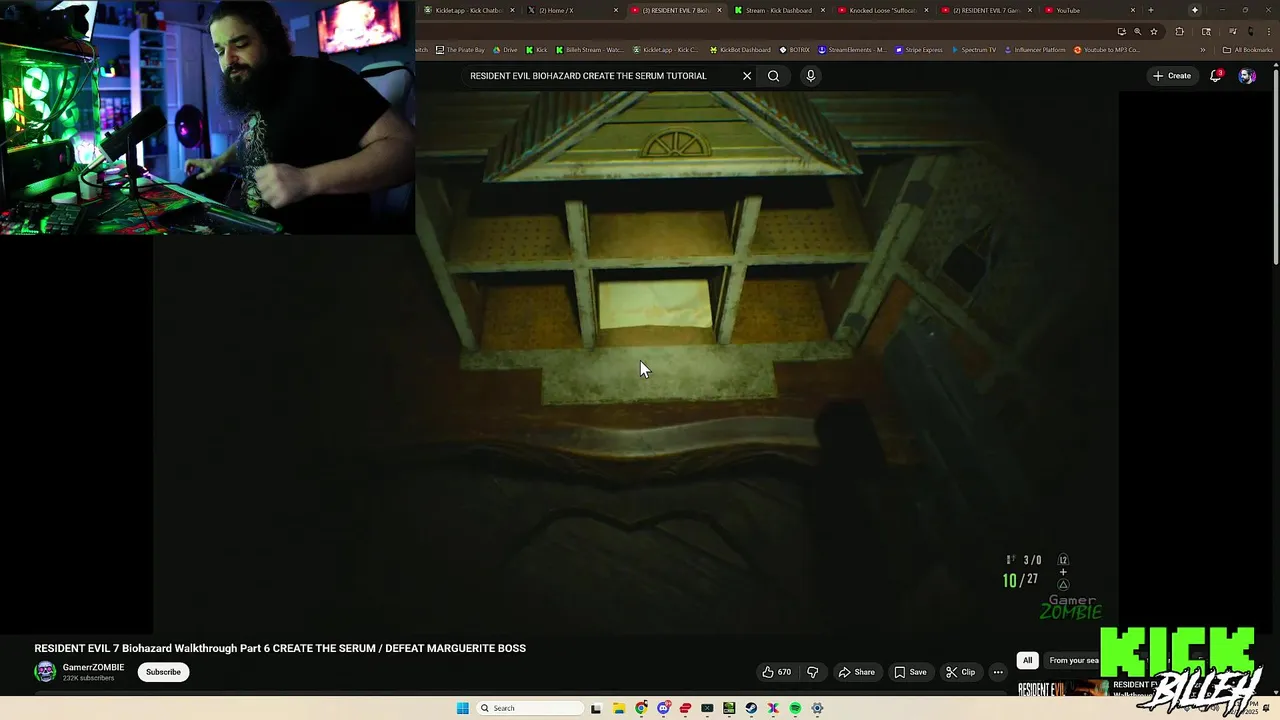Open Discord from the taskbar
1280x720 pixels.
pyautogui.click(x=663, y=708)
